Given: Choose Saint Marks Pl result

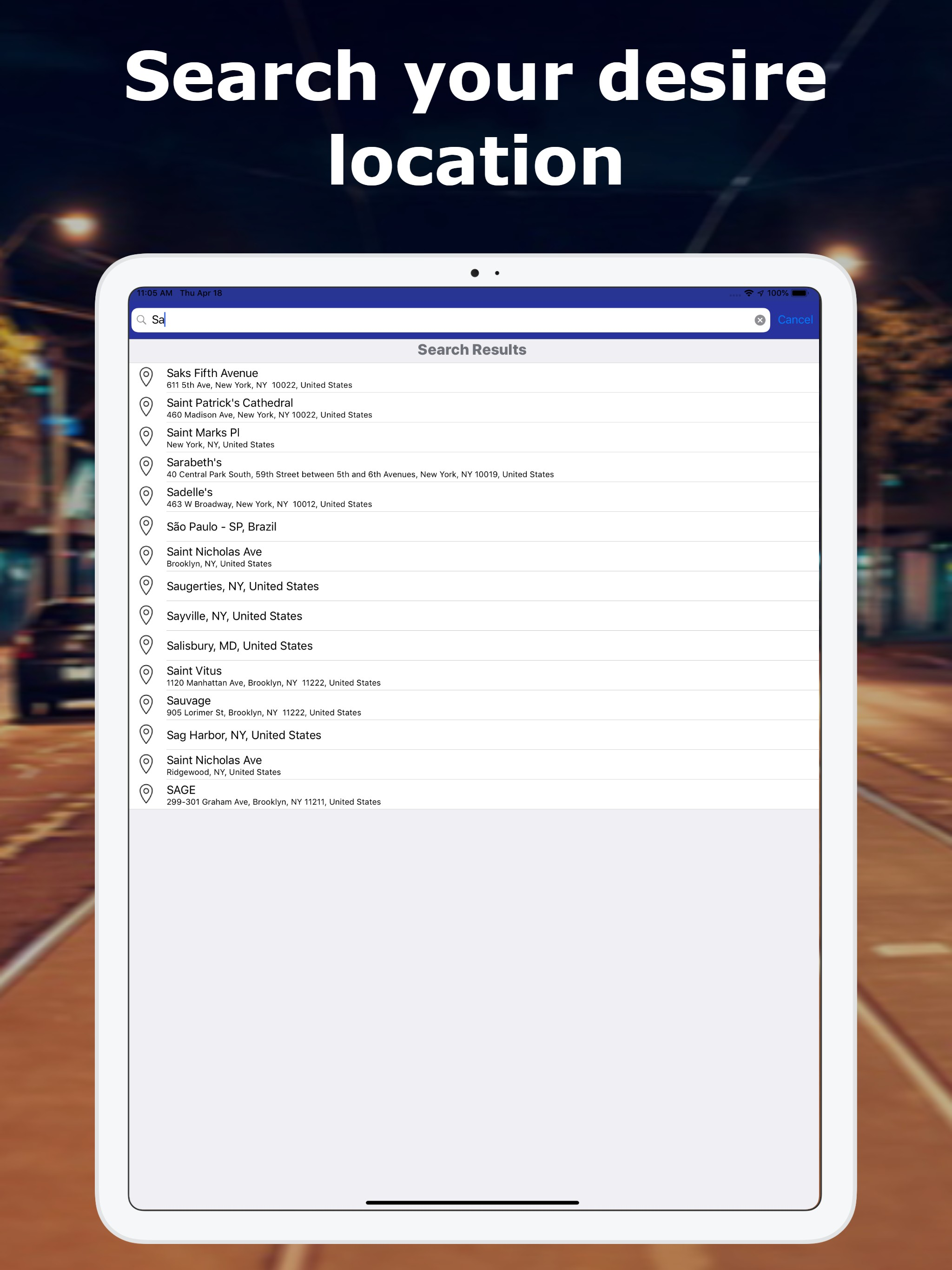Looking at the screenshot, I should pos(203,437).
